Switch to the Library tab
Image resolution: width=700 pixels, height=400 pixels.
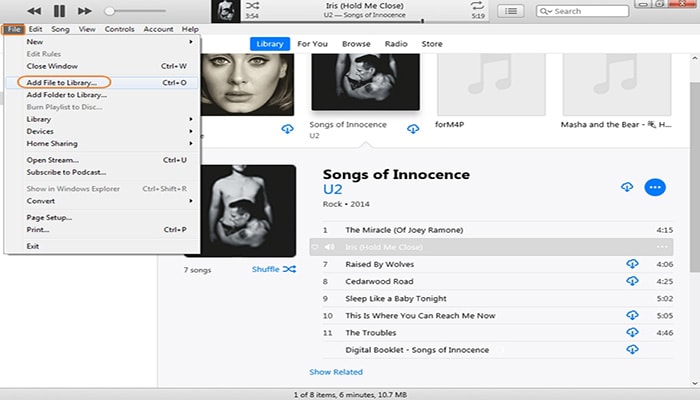point(270,44)
